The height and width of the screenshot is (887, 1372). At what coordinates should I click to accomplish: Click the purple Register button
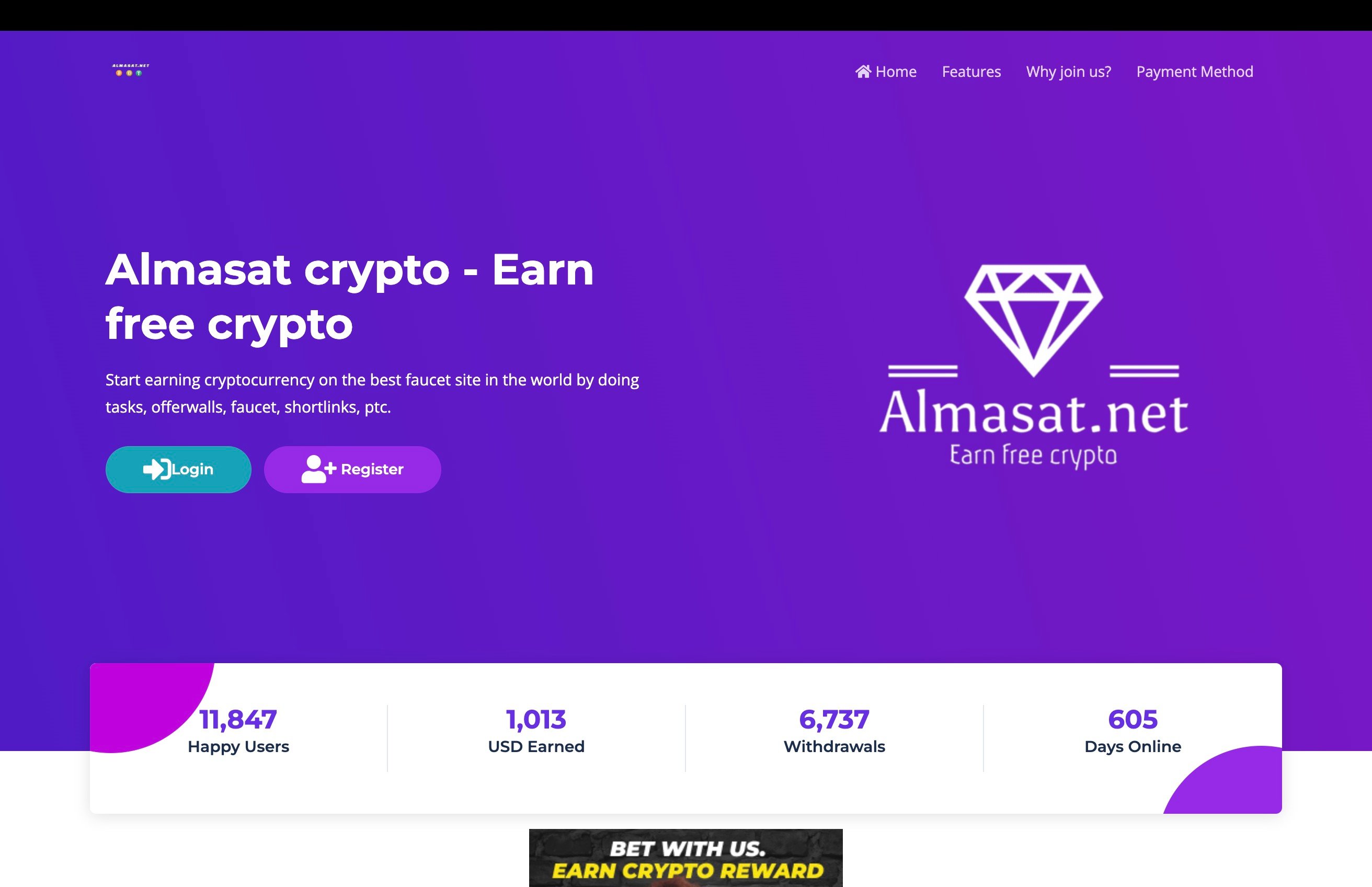pyautogui.click(x=352, y=470)
